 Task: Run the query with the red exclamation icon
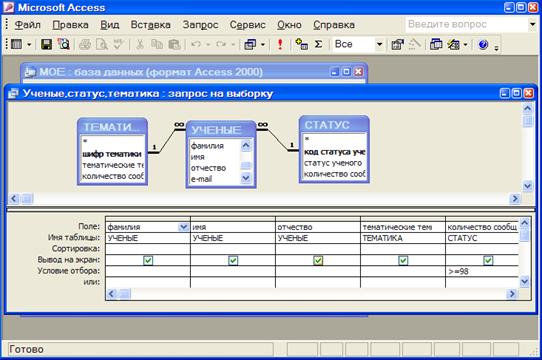point(280,44)
